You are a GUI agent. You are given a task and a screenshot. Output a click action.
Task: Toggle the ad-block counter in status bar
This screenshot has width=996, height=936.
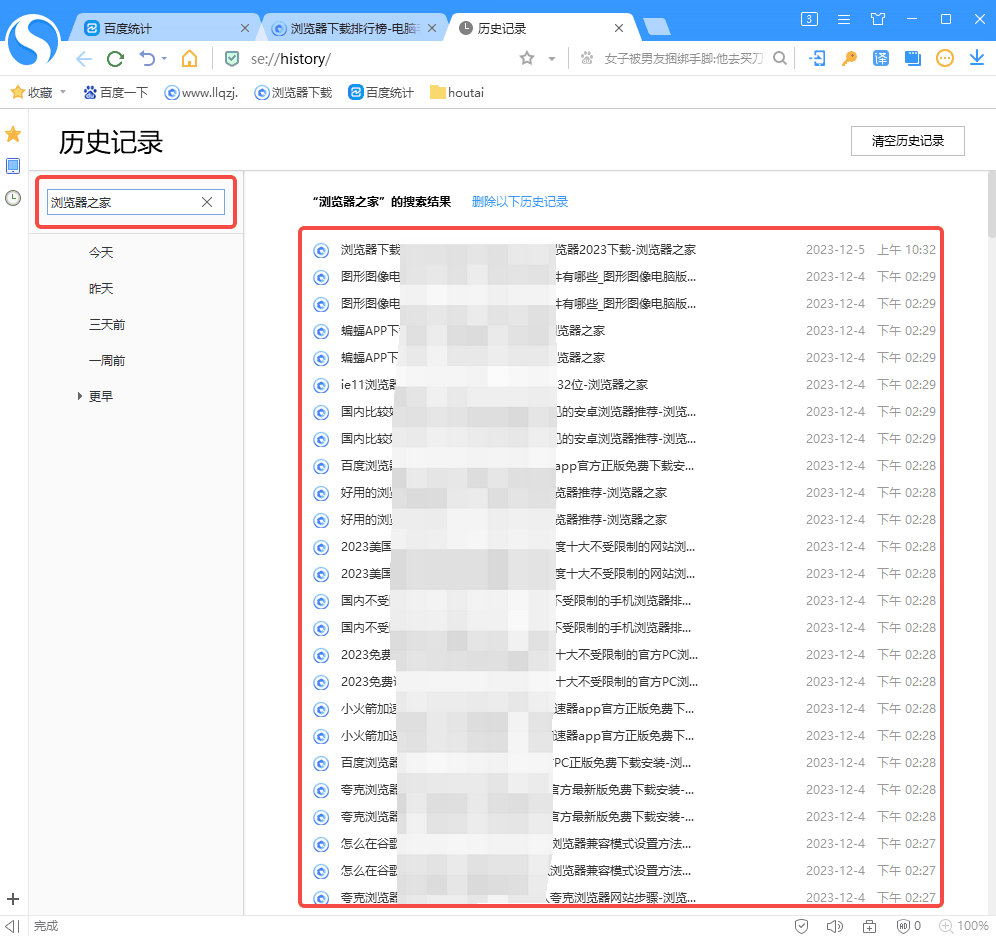908,926
